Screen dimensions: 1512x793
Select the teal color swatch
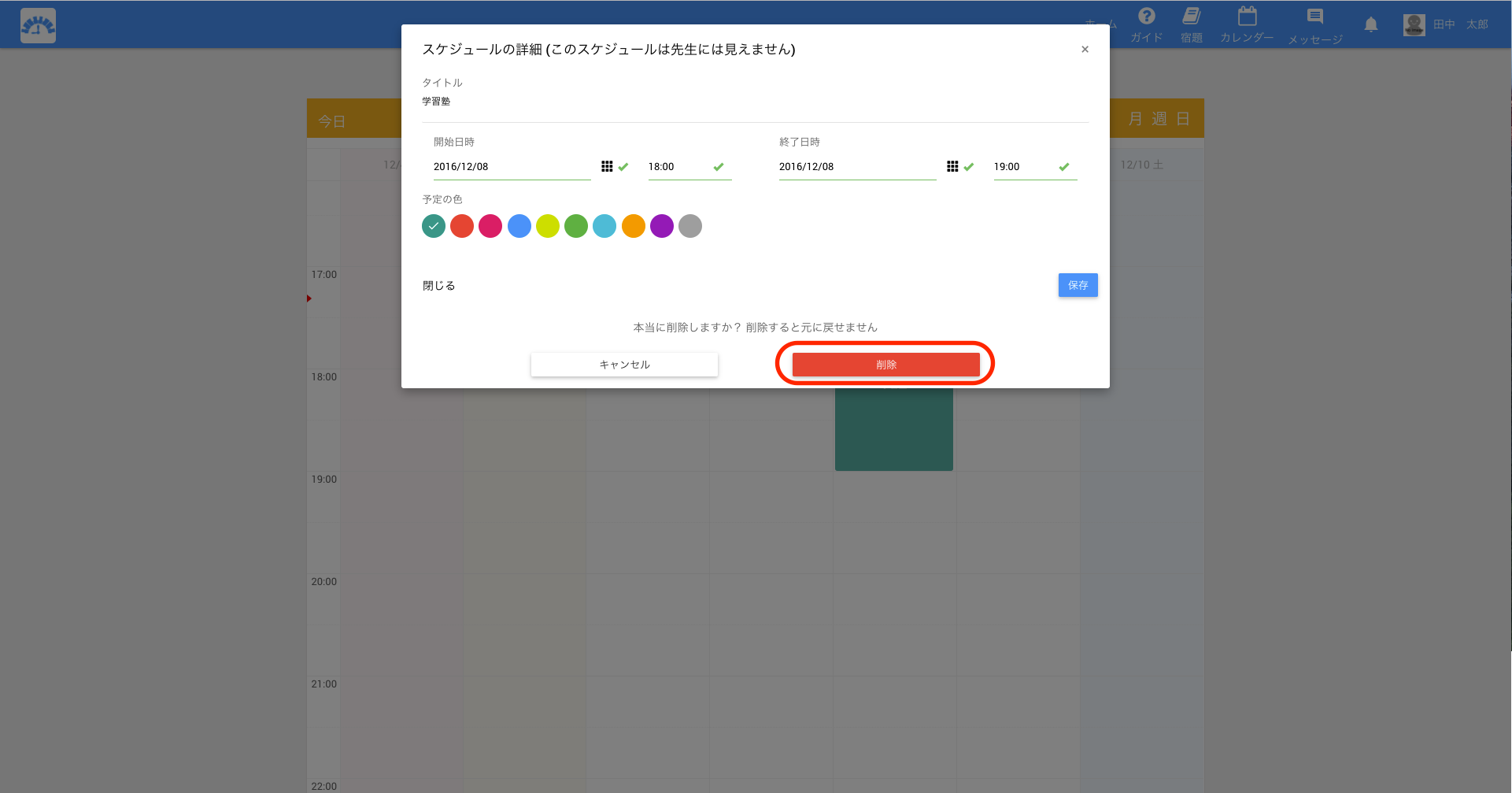coord(434,226)
